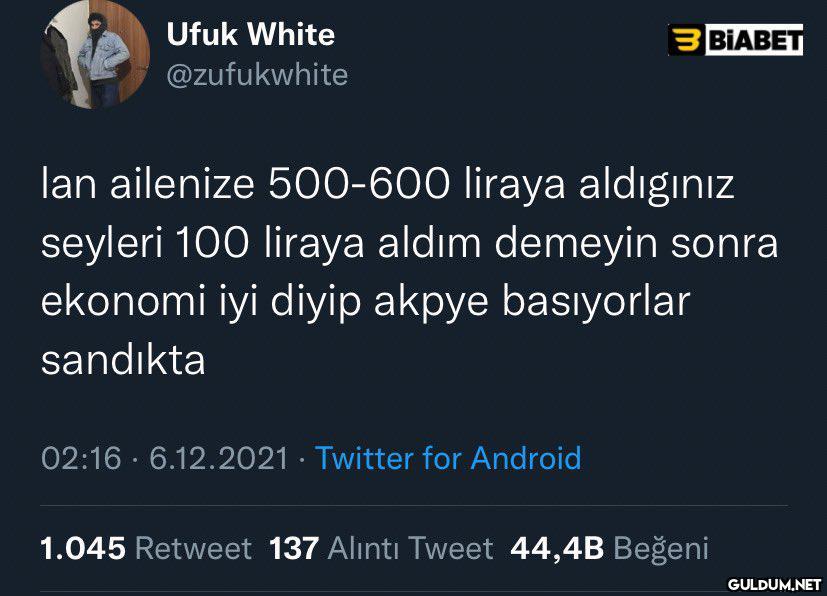Click the word "sandıkta" on the last line

click(x=123, y=361)
